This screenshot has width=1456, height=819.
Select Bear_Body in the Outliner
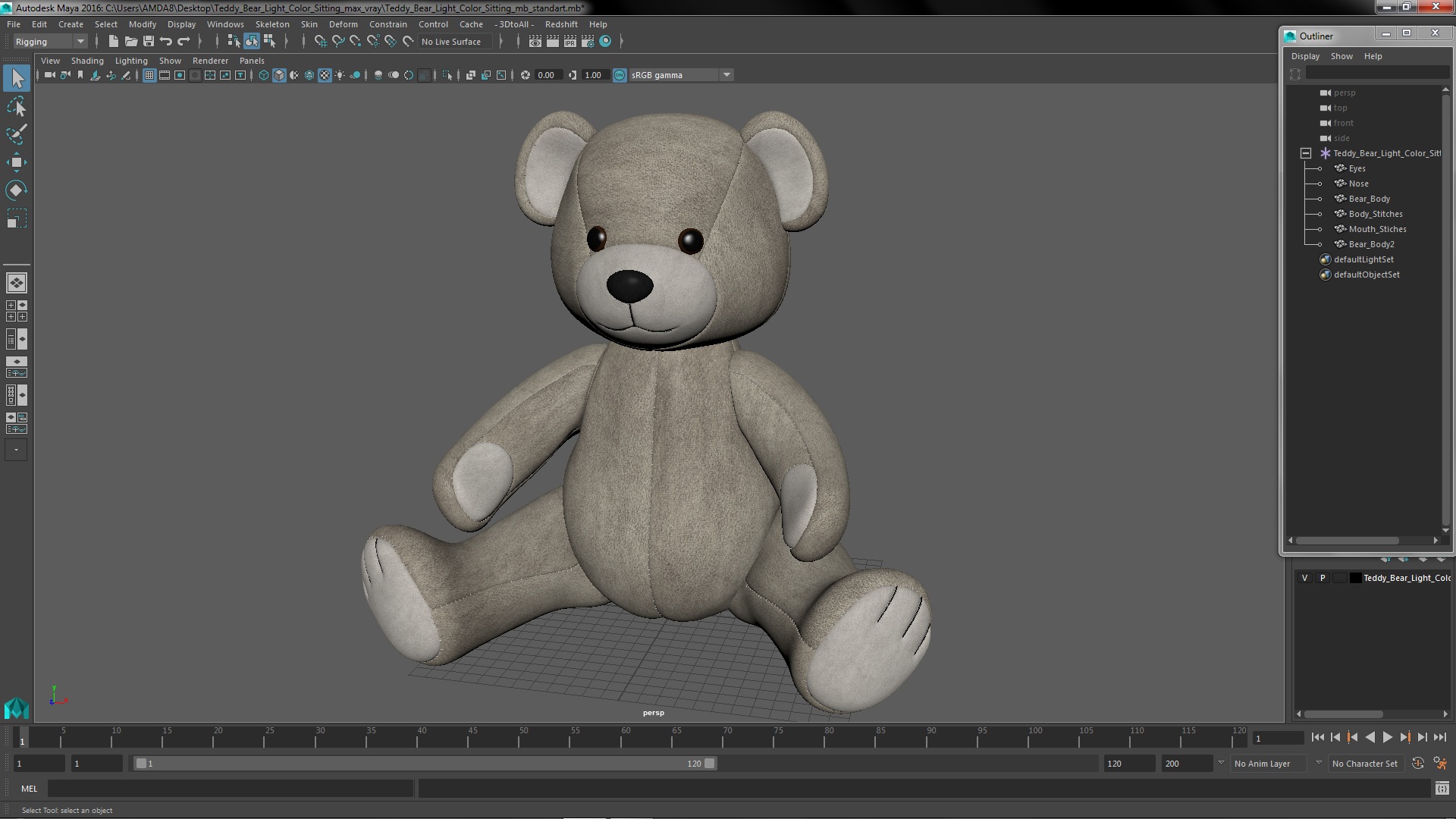pos(1369,199)
